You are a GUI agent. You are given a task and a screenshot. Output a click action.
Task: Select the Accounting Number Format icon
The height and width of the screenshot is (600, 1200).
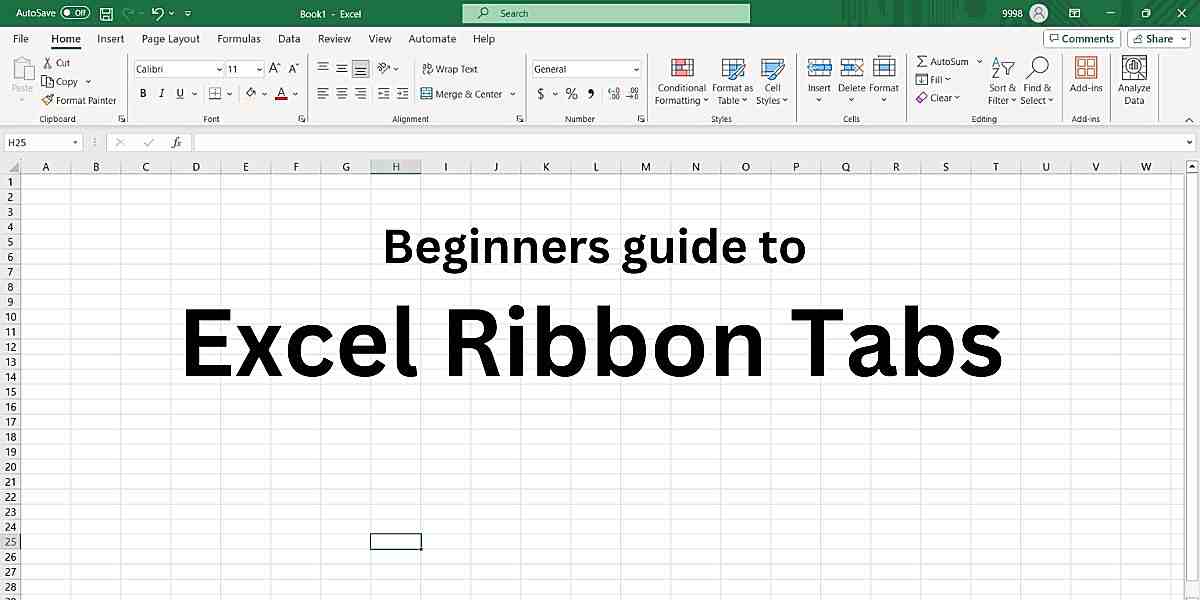coord(541,93)
